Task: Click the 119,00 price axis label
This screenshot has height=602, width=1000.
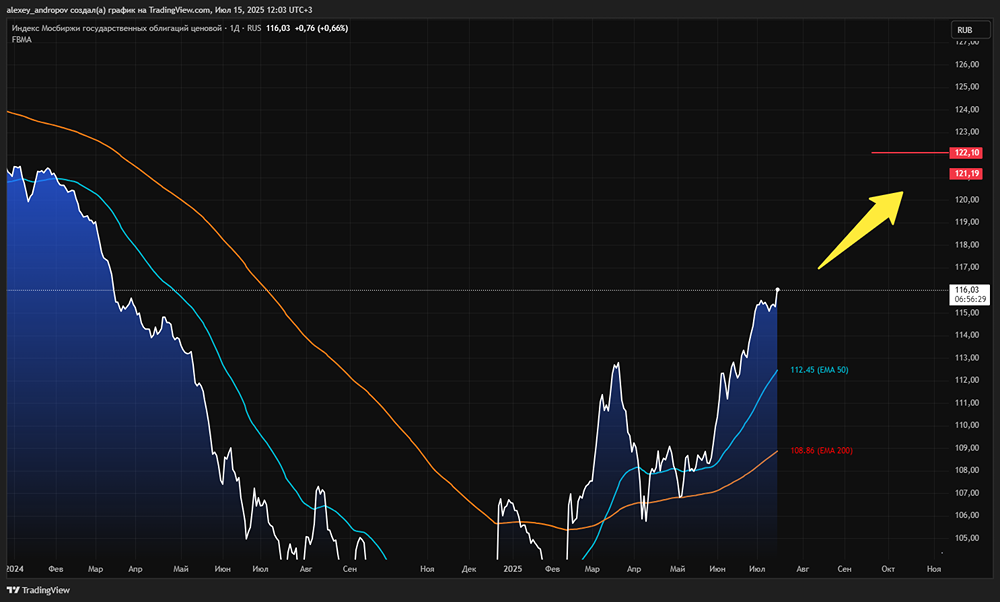Action: pyautogui.click(x=967, y=222)
